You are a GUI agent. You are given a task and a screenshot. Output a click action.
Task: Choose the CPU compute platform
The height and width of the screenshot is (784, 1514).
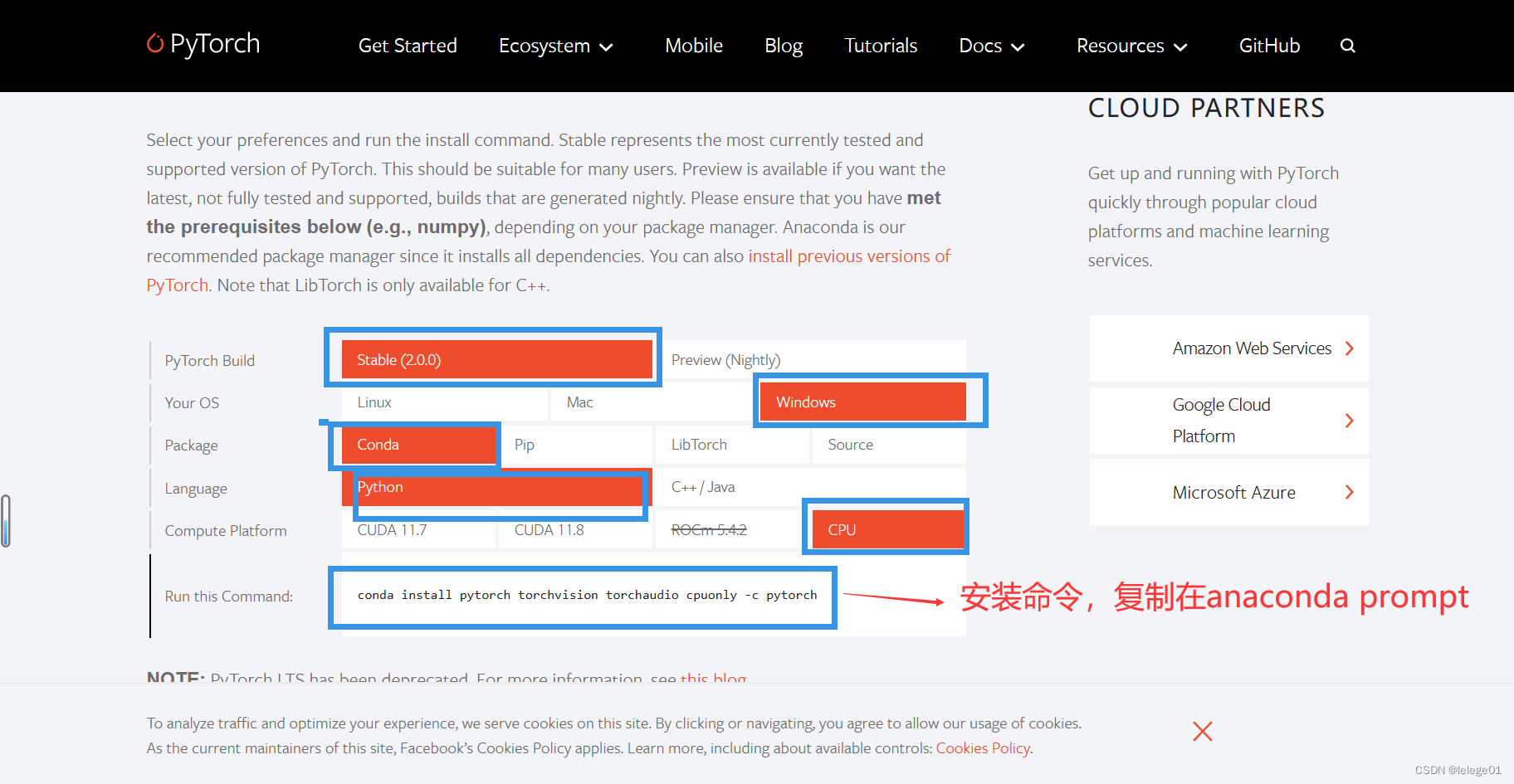tap(889, 529)
